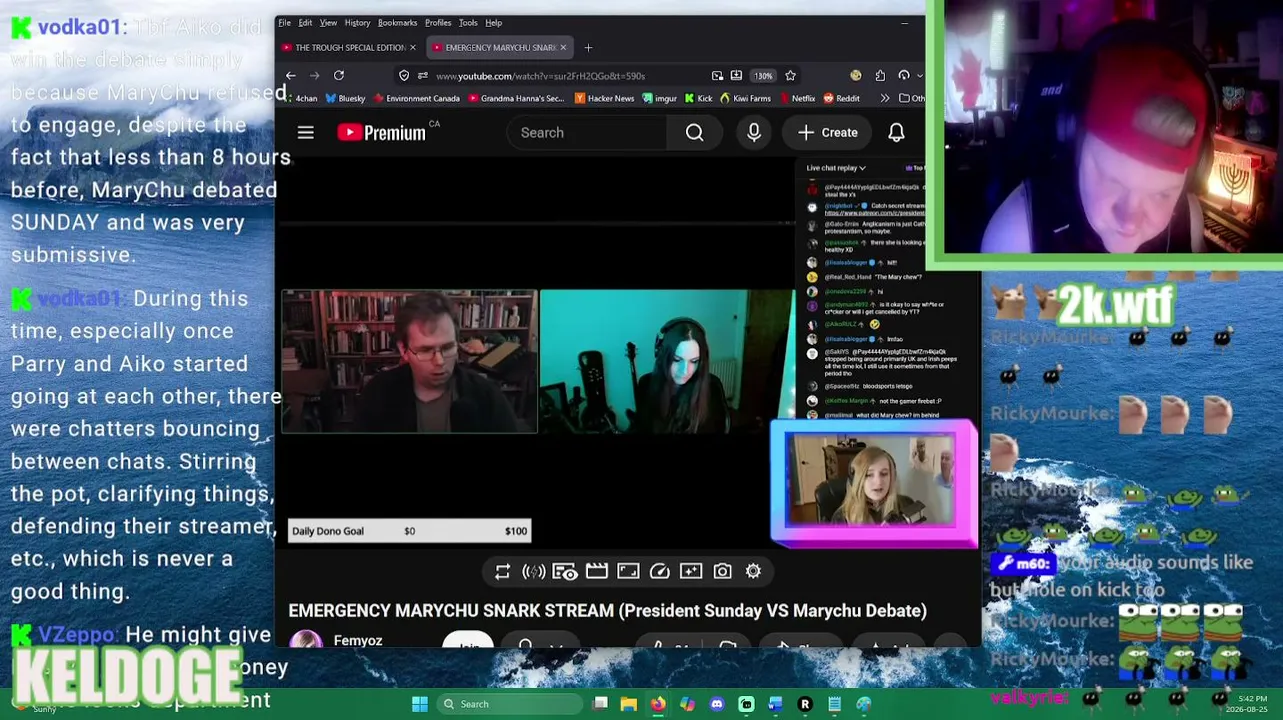Take a video screenshot with camera icon
1283x720 pixels.
pos(722,571)
